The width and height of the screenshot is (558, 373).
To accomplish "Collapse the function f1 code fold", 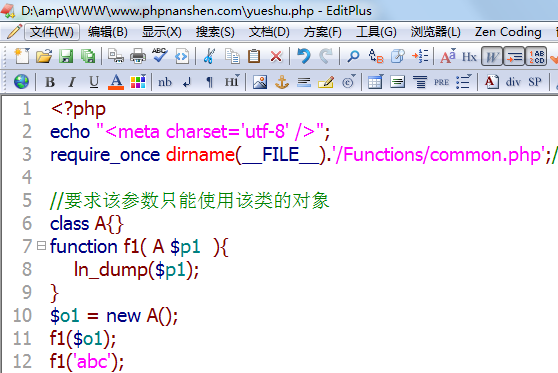I will click(41, 246).
